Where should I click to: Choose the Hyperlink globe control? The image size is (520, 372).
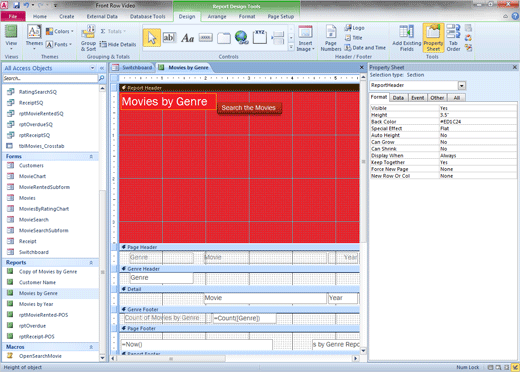click(x=241, y=38)
